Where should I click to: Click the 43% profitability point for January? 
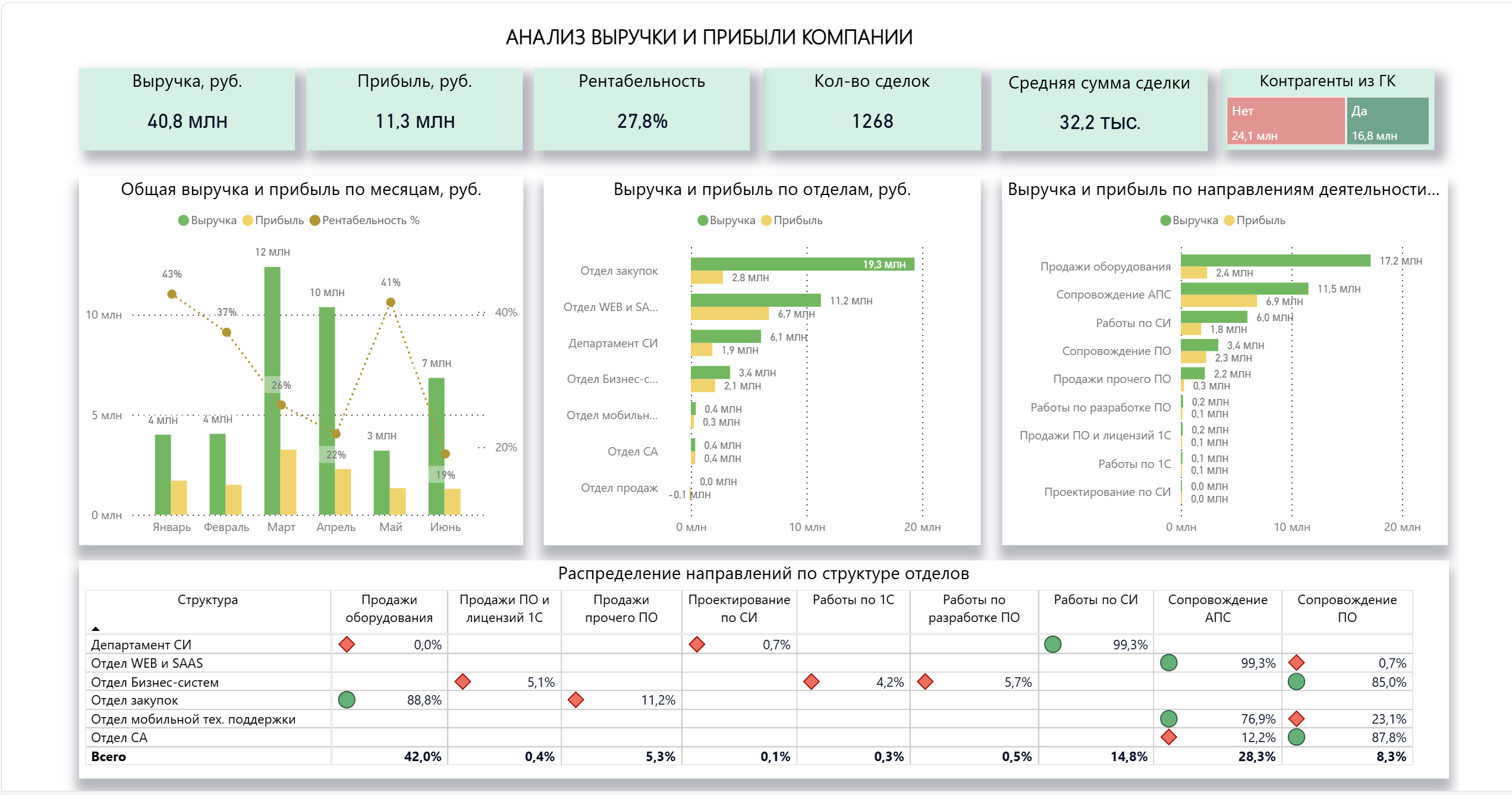(x=172, y=294)
